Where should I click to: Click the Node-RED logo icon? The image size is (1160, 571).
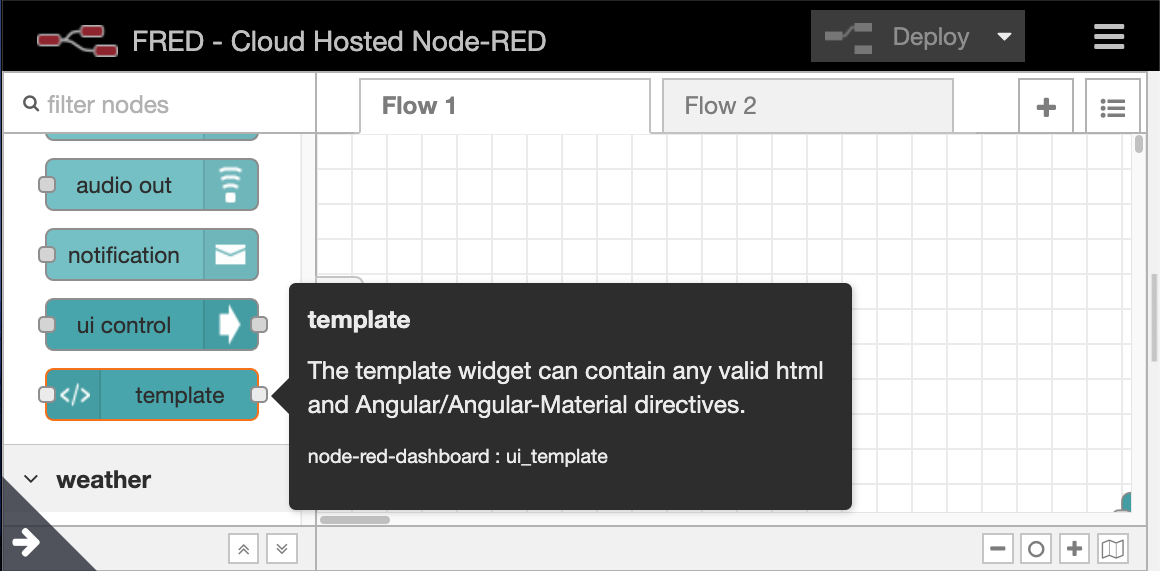[x=78, y=40]
